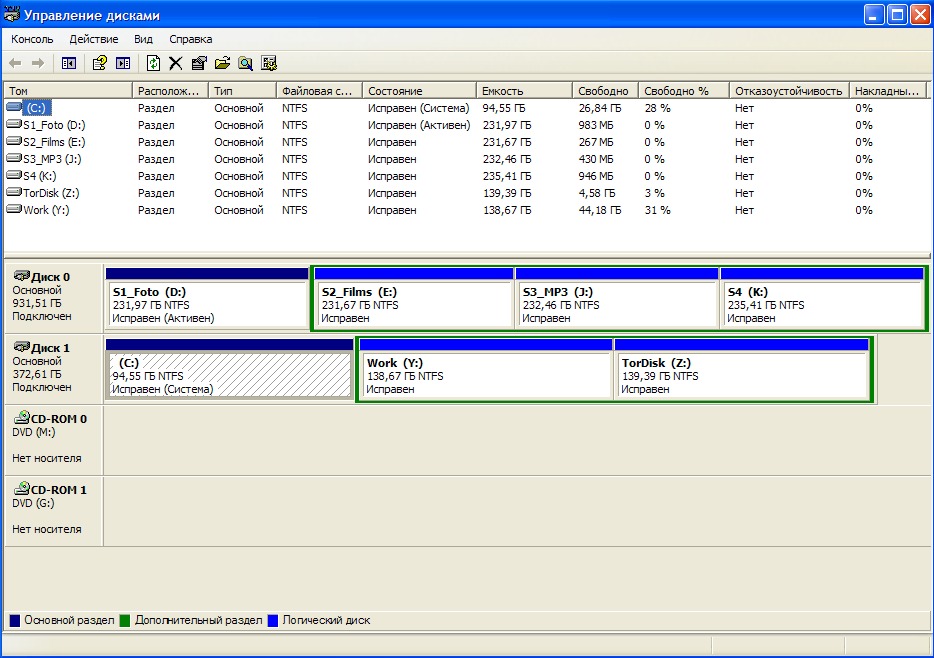934x658 pixels.
Task: Click the Файловая система column header
Action: pyautogui.click(x=317, y=91)
